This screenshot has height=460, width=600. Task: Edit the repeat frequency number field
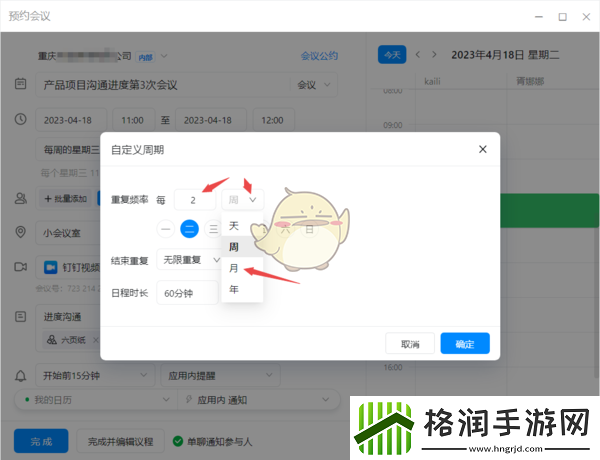point(194,199)
